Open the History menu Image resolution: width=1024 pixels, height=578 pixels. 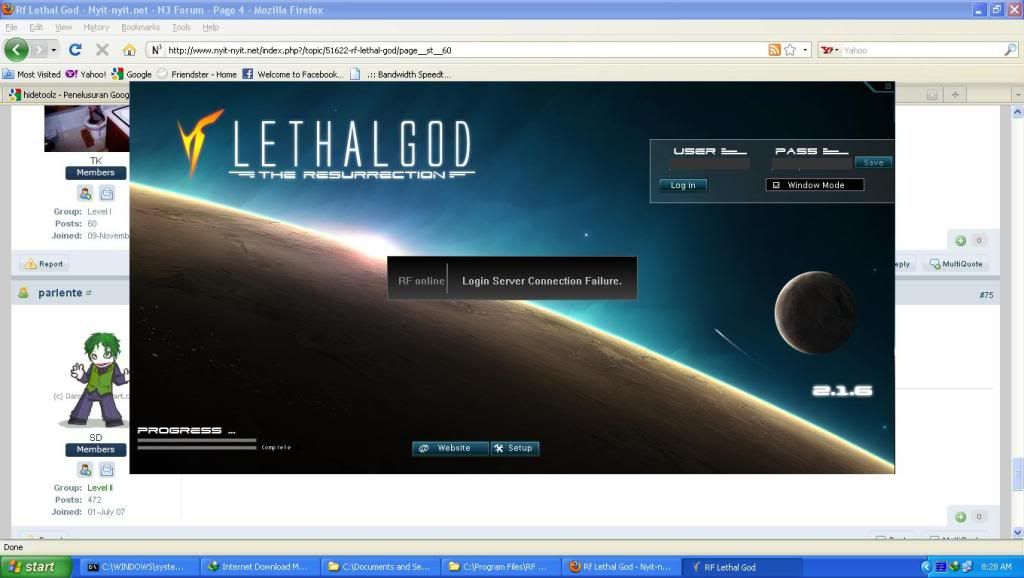[x=96, y=27]
